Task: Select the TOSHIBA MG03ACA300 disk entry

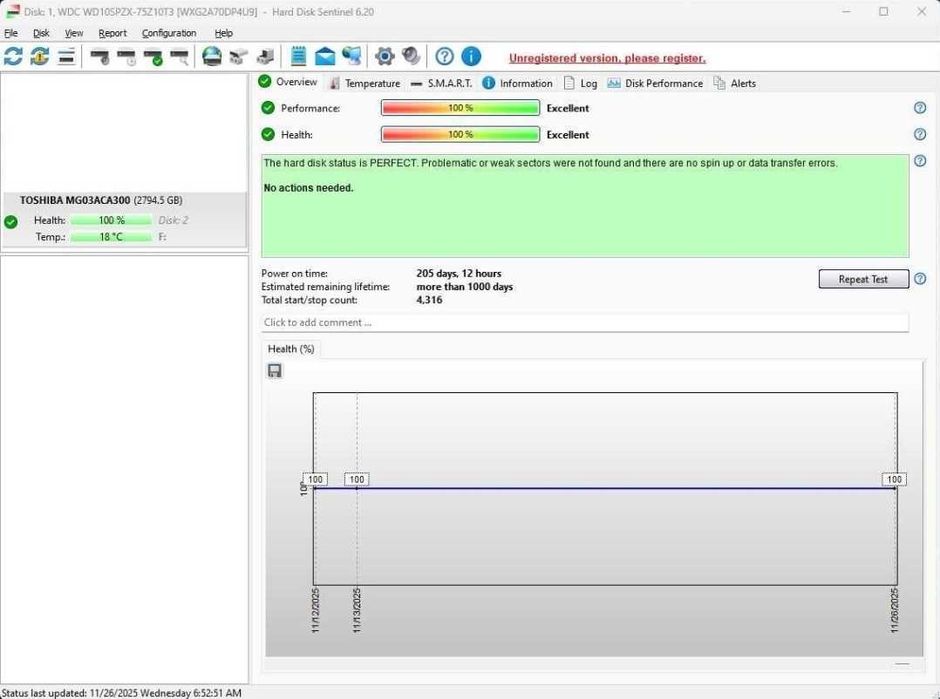Action: (123, 219)
